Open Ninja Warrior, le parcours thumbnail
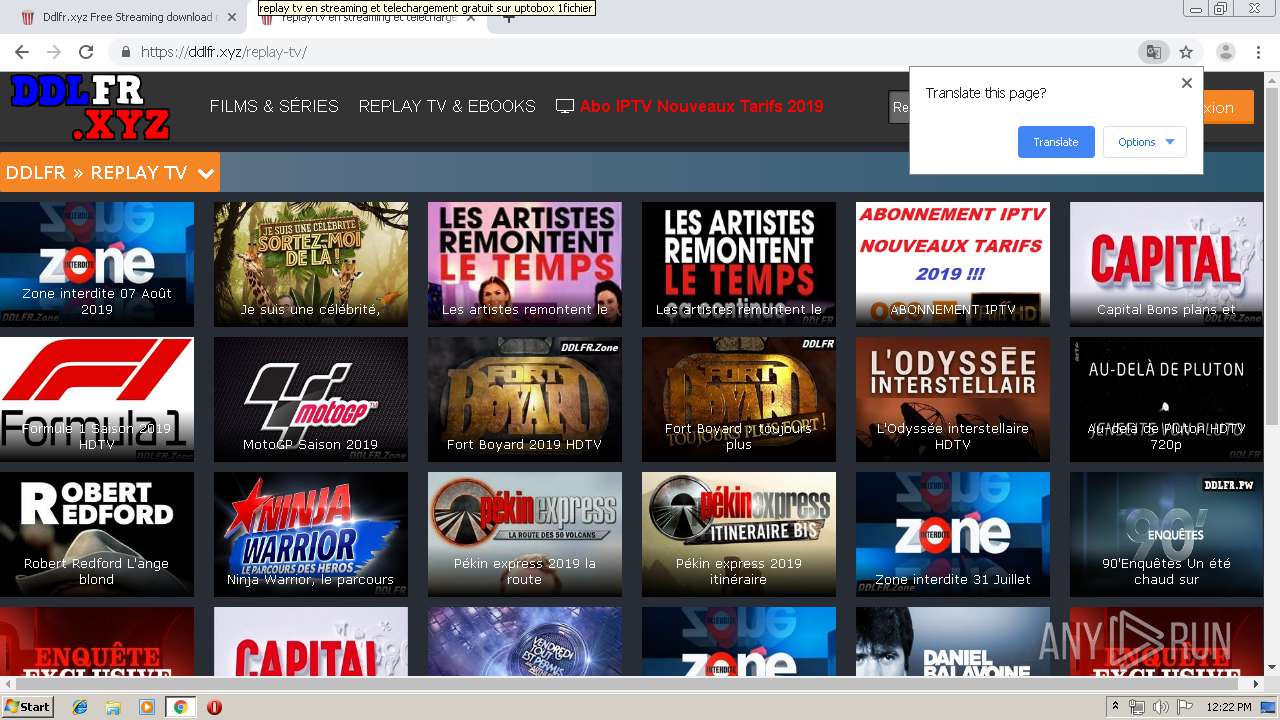The height and width of the screenshot is (720, 1280). (x=311, y=534)
